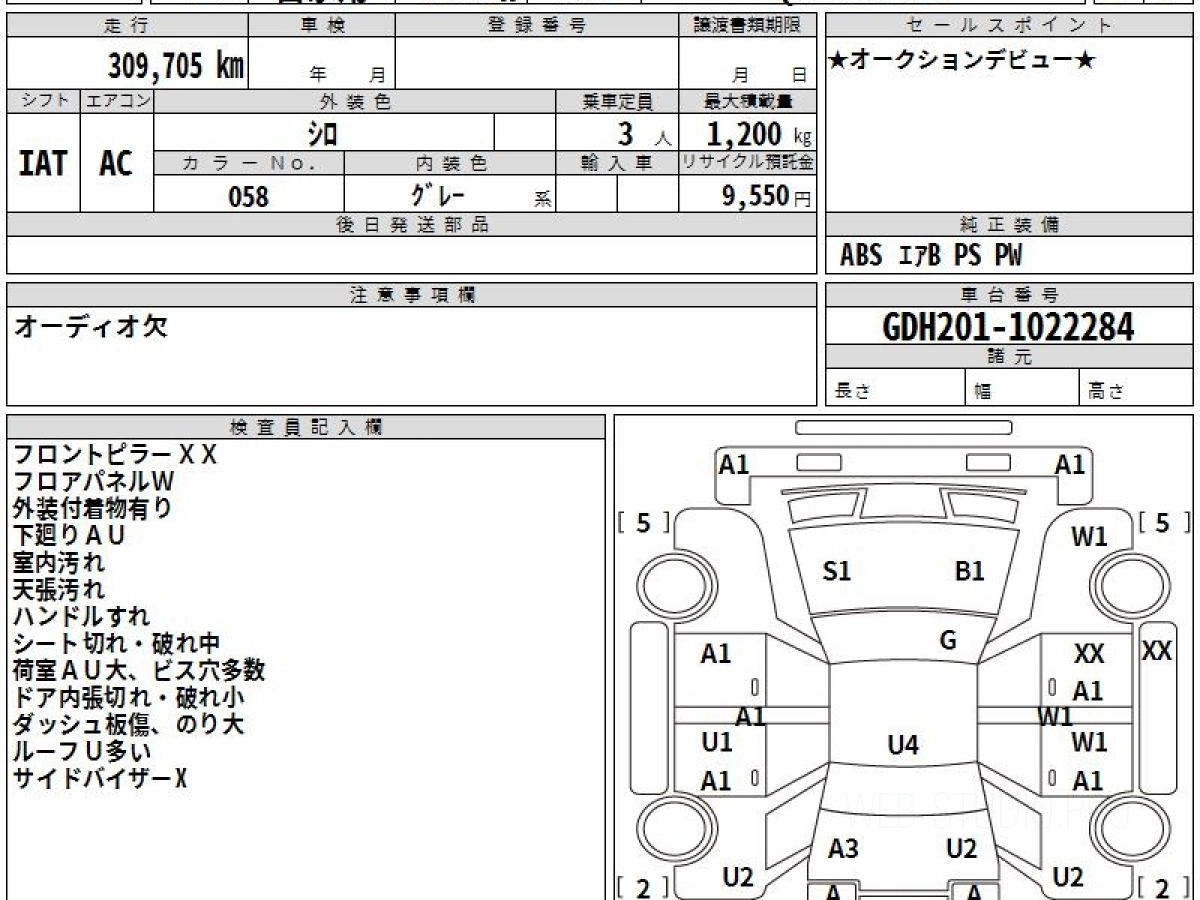Click the 諸元 header
Screen dimensions: 1200x900
coord(1010,357)
